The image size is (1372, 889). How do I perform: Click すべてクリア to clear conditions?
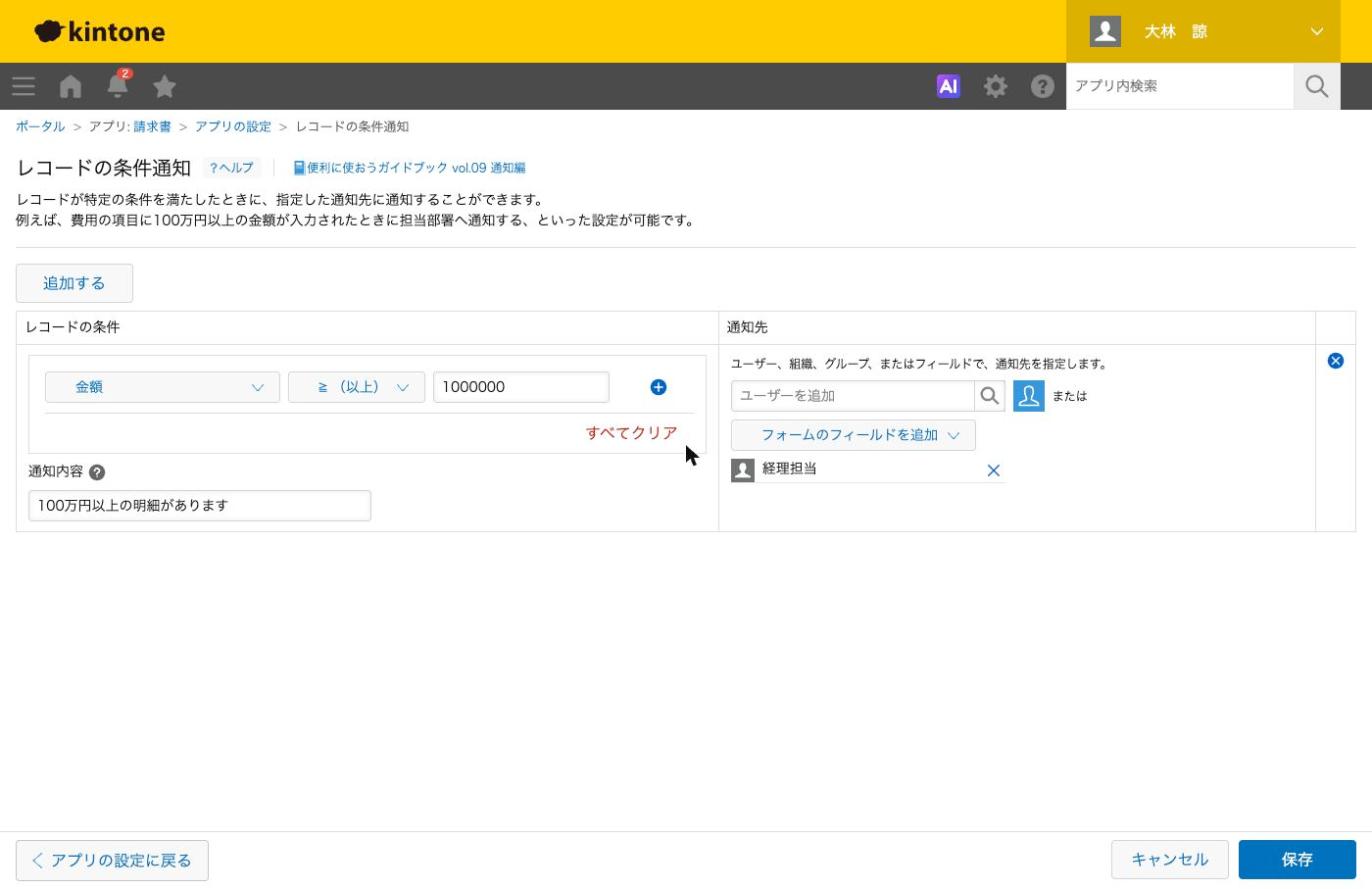coord(632,433)
